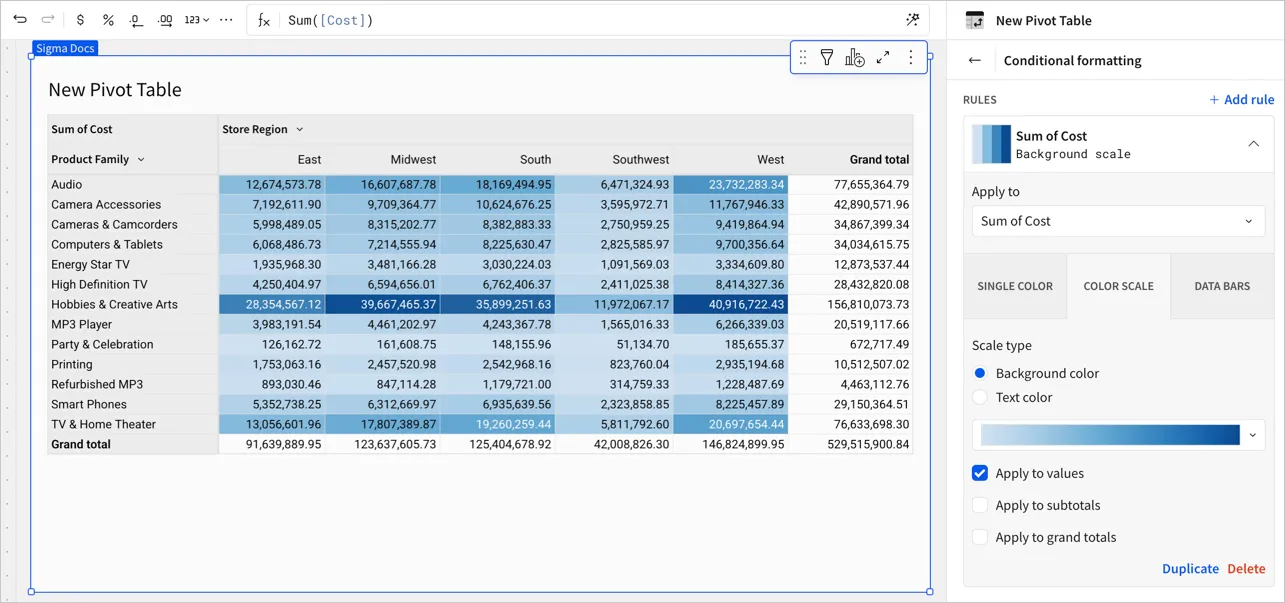Check Apply to subtotals

coord(980,505)
